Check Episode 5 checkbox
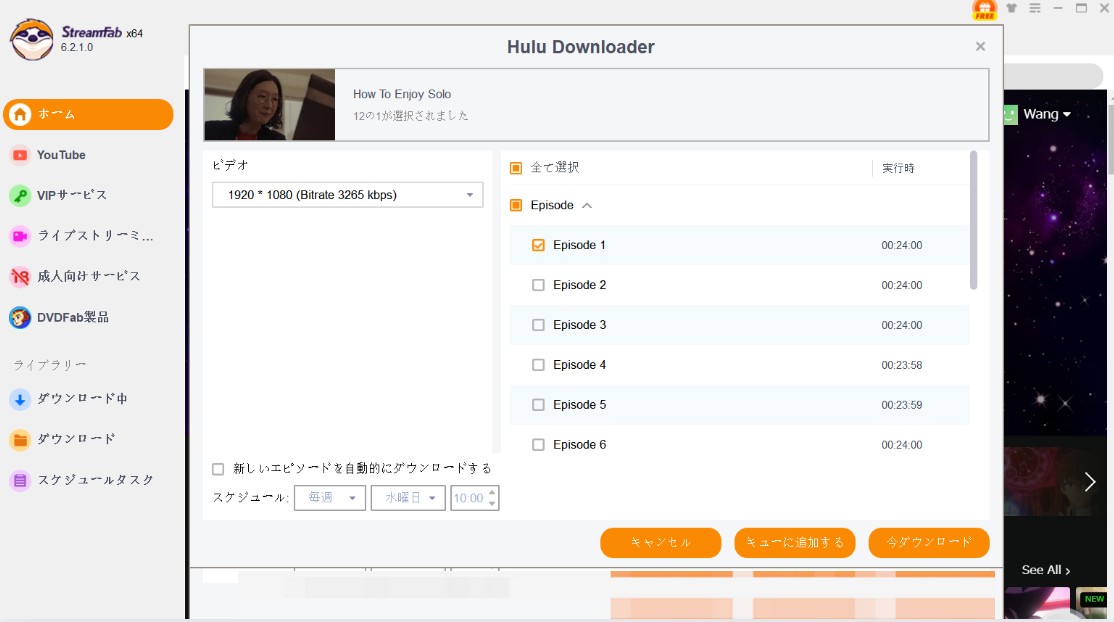The height and width of the screenshot is (622, 1114). 538,404
